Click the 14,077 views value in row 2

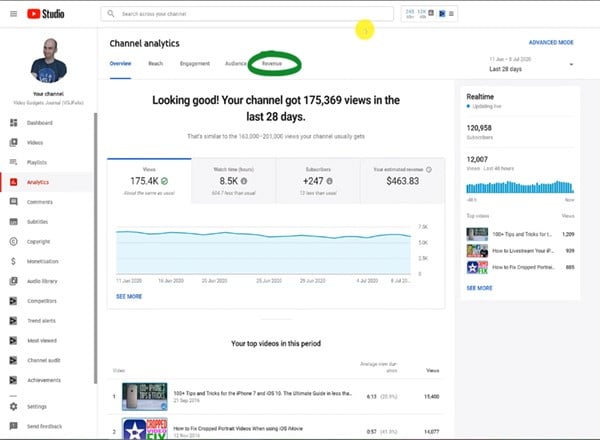click(x=432, y=432)
